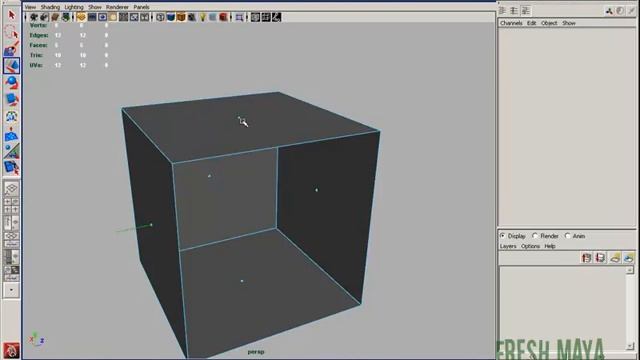The height and width of the screenshot is (360, 640).
Task: Toggle X-Ray display icon
Action: [256, 17]
